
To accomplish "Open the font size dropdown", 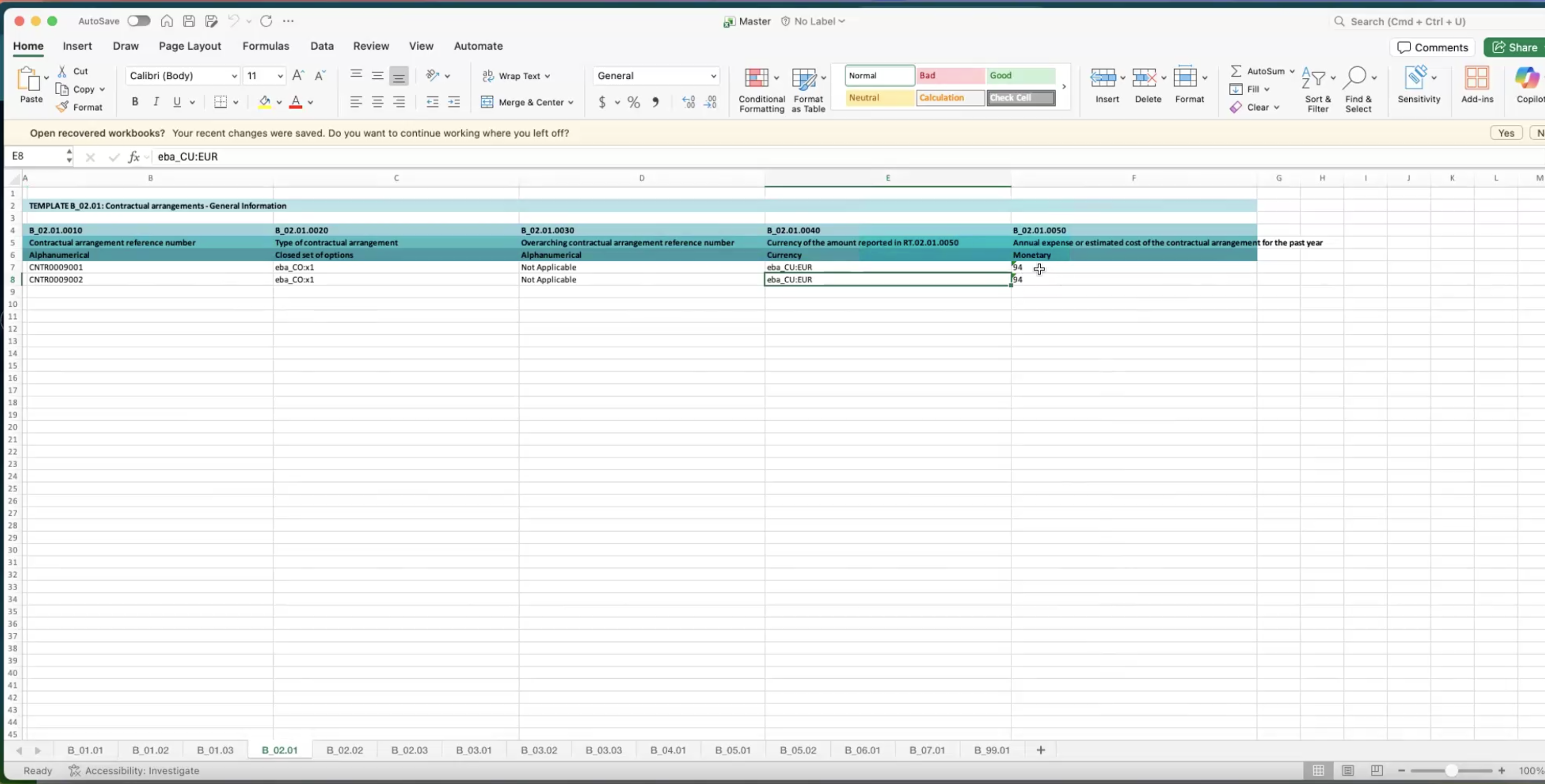I will [x=280, y=76].
